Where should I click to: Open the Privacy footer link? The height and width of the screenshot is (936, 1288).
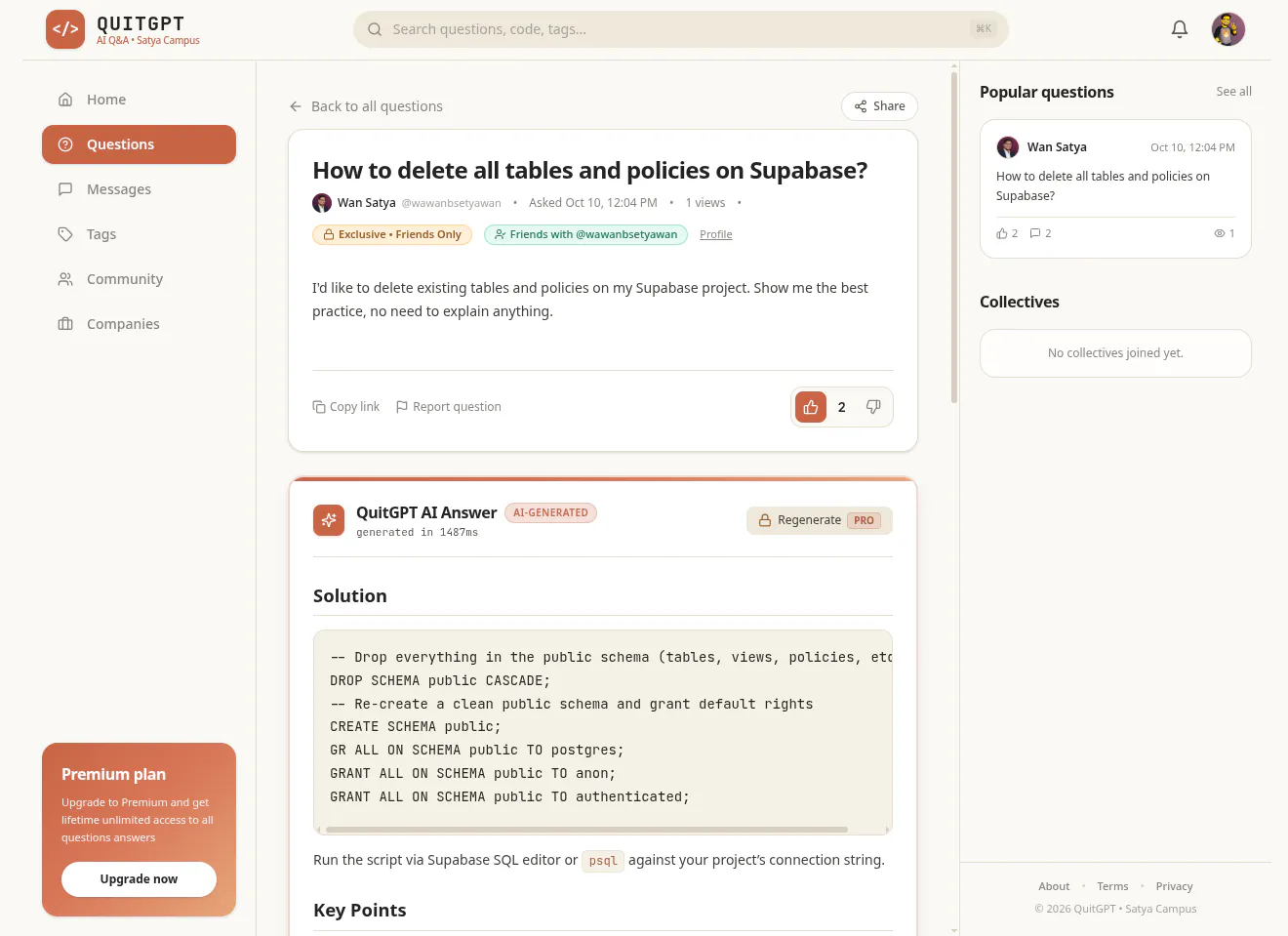click(1174, 886)
